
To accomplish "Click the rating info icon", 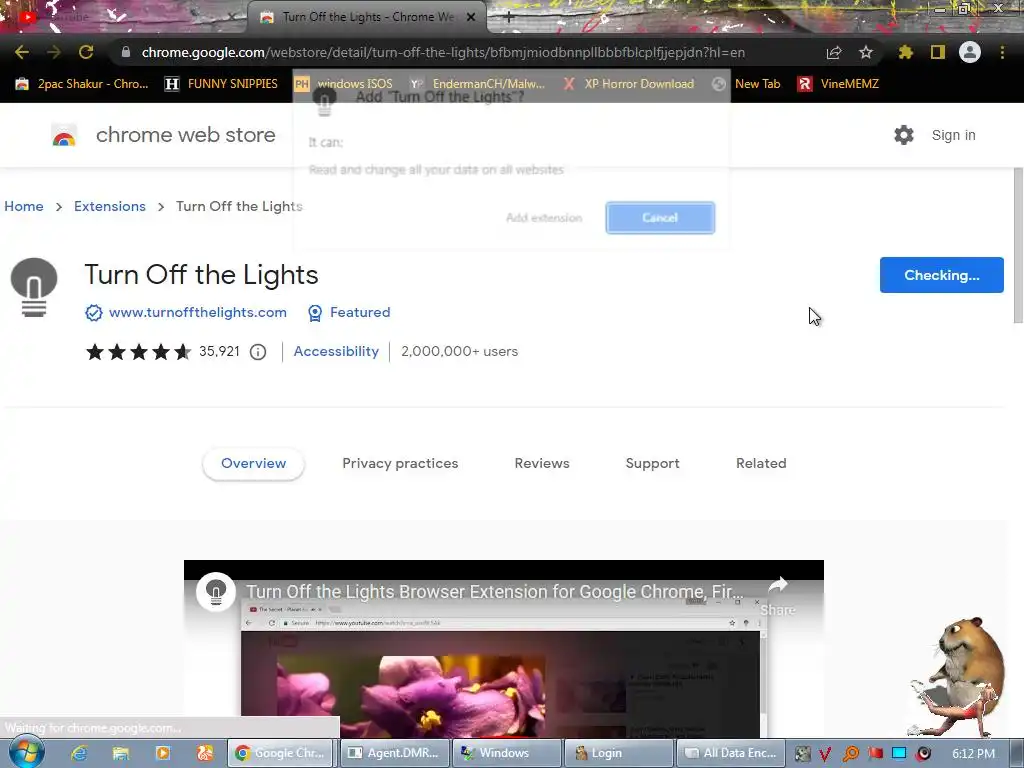I will [x=258, y=352].
